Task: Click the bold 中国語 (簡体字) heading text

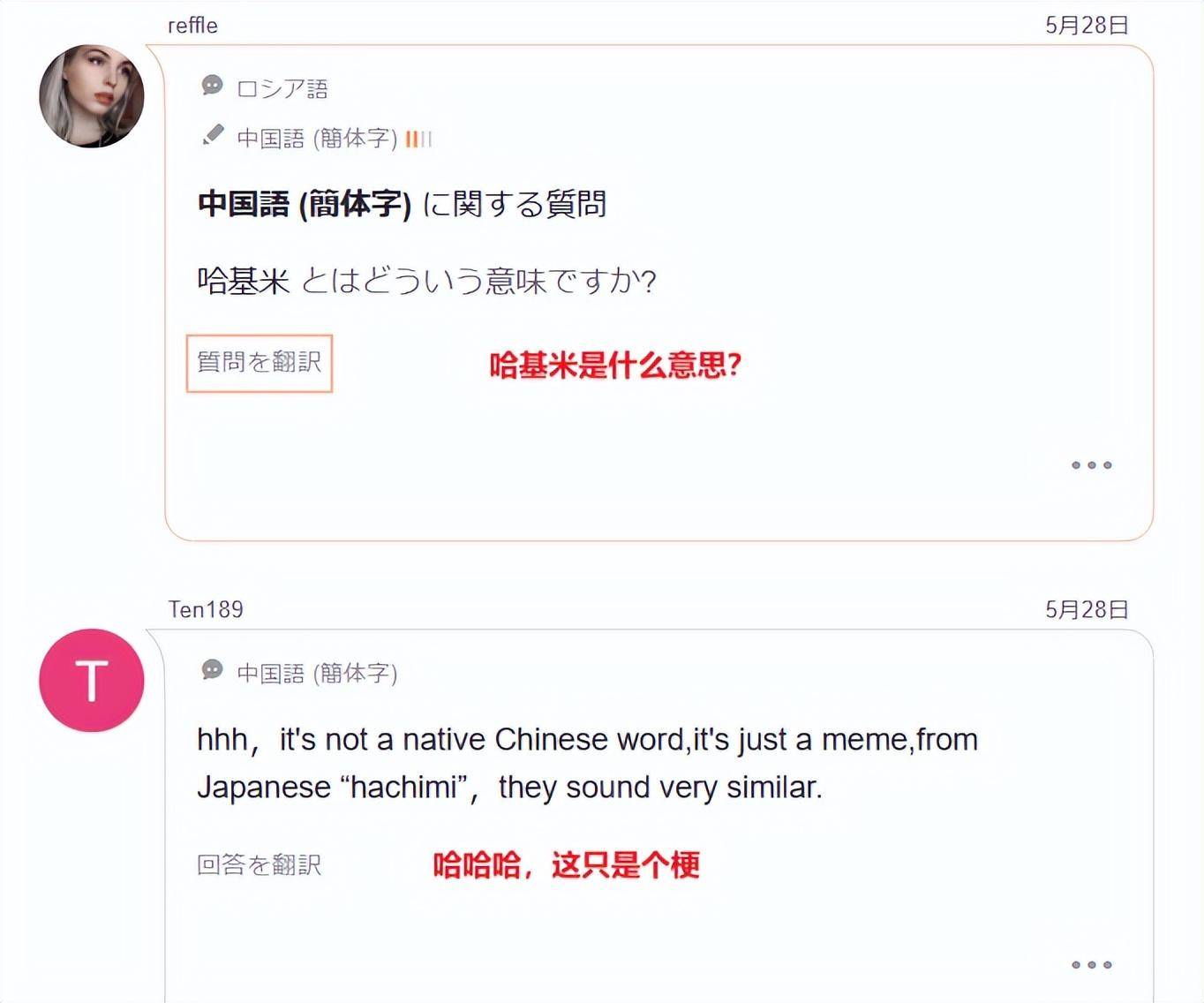Action: (x=305, y=204)
